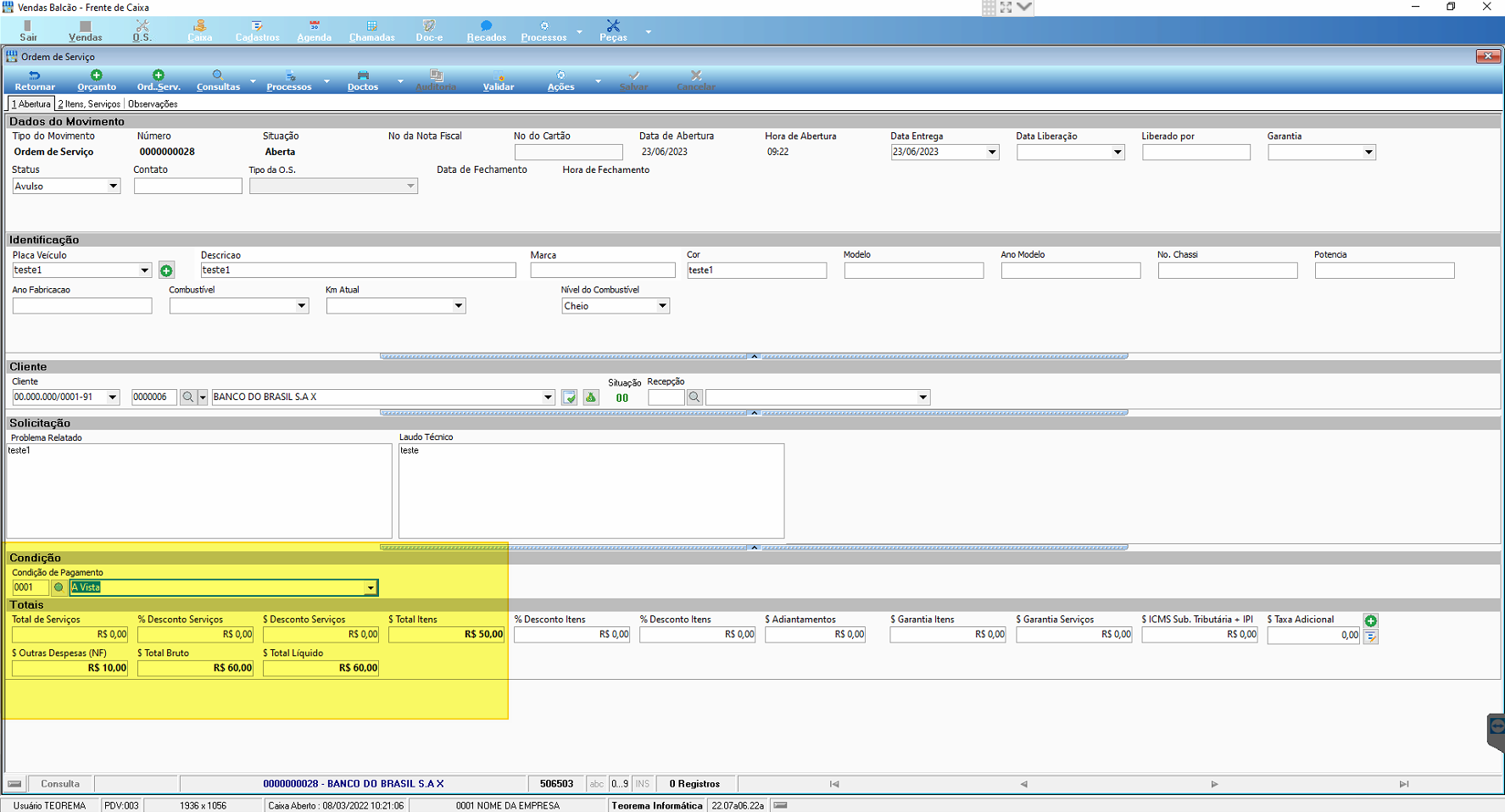Screen dimensions: 1505x812
Task: Open the Vendas module
Action: tap(85, 31)
